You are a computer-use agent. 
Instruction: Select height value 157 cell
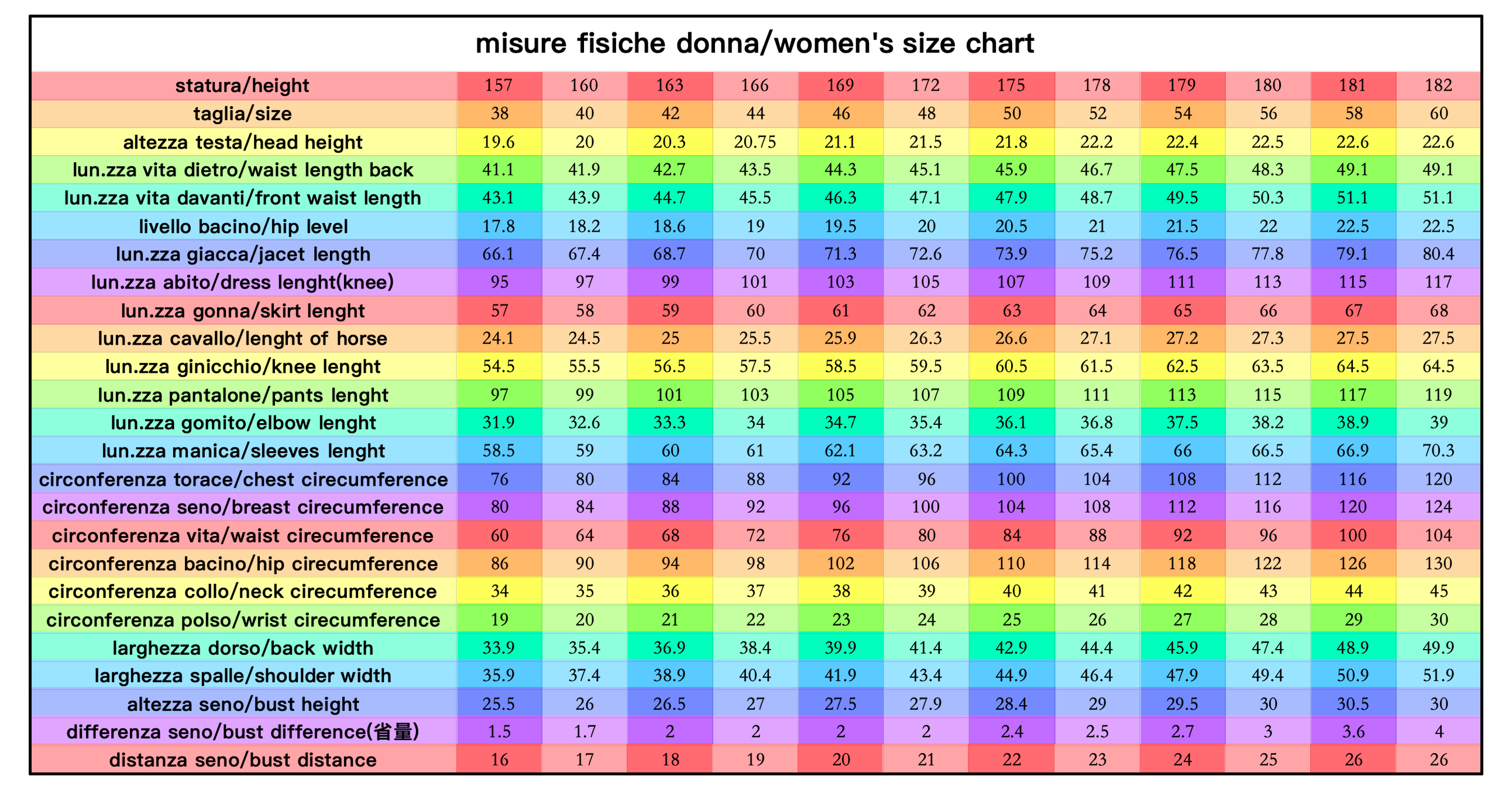tap(499, 85)
